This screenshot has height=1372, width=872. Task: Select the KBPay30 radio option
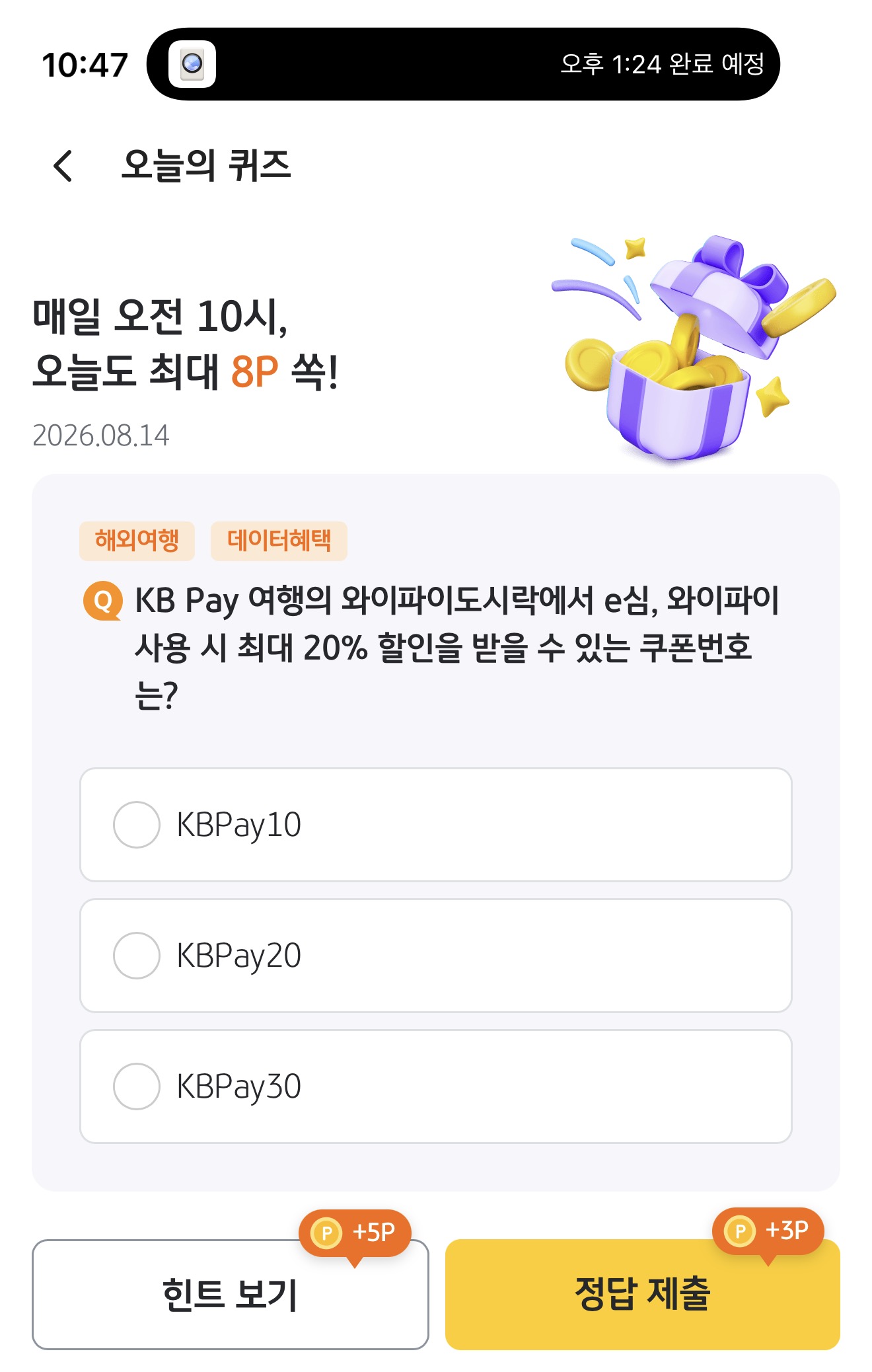tap(436, 1086)
